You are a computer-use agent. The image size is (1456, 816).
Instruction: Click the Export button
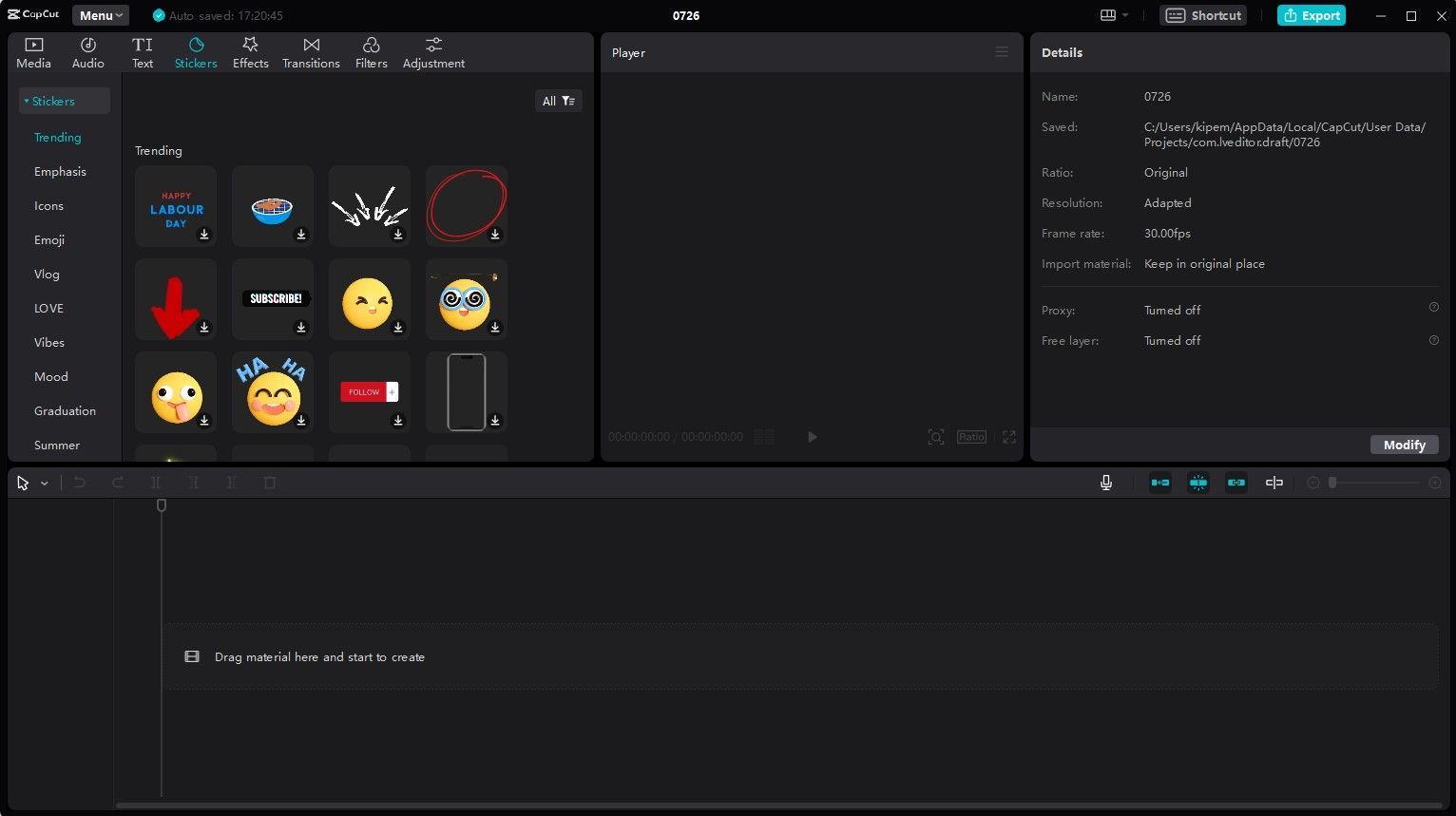[1311, 15]
